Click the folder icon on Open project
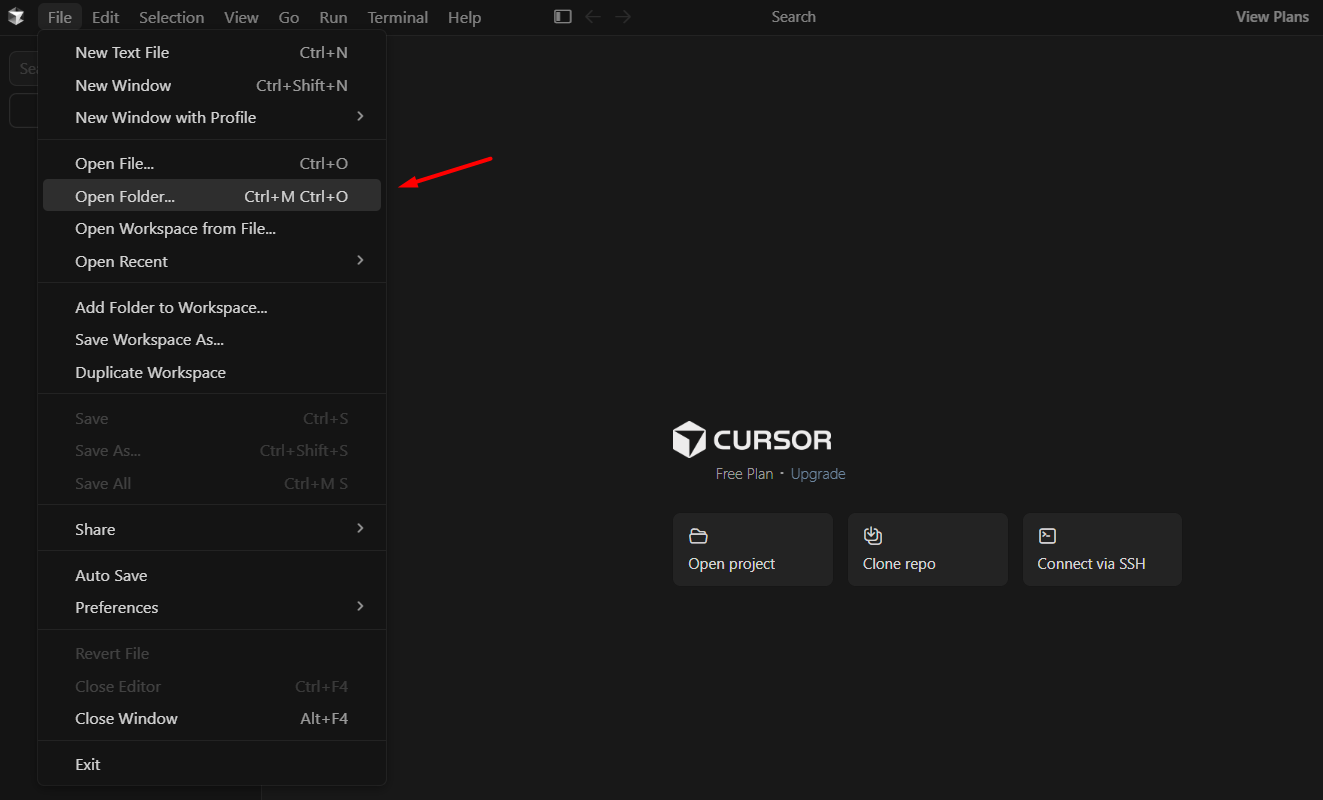Viewport: 1323px width, 800px height. (x=698, y=536)
